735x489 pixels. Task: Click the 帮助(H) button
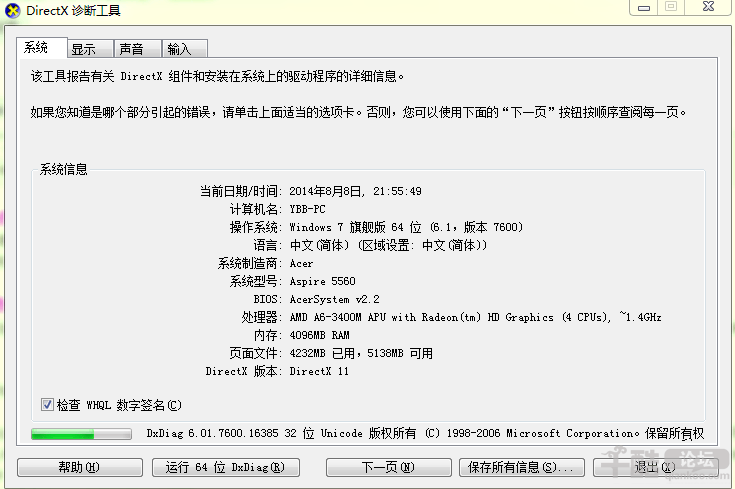click(x=80, y=467)
